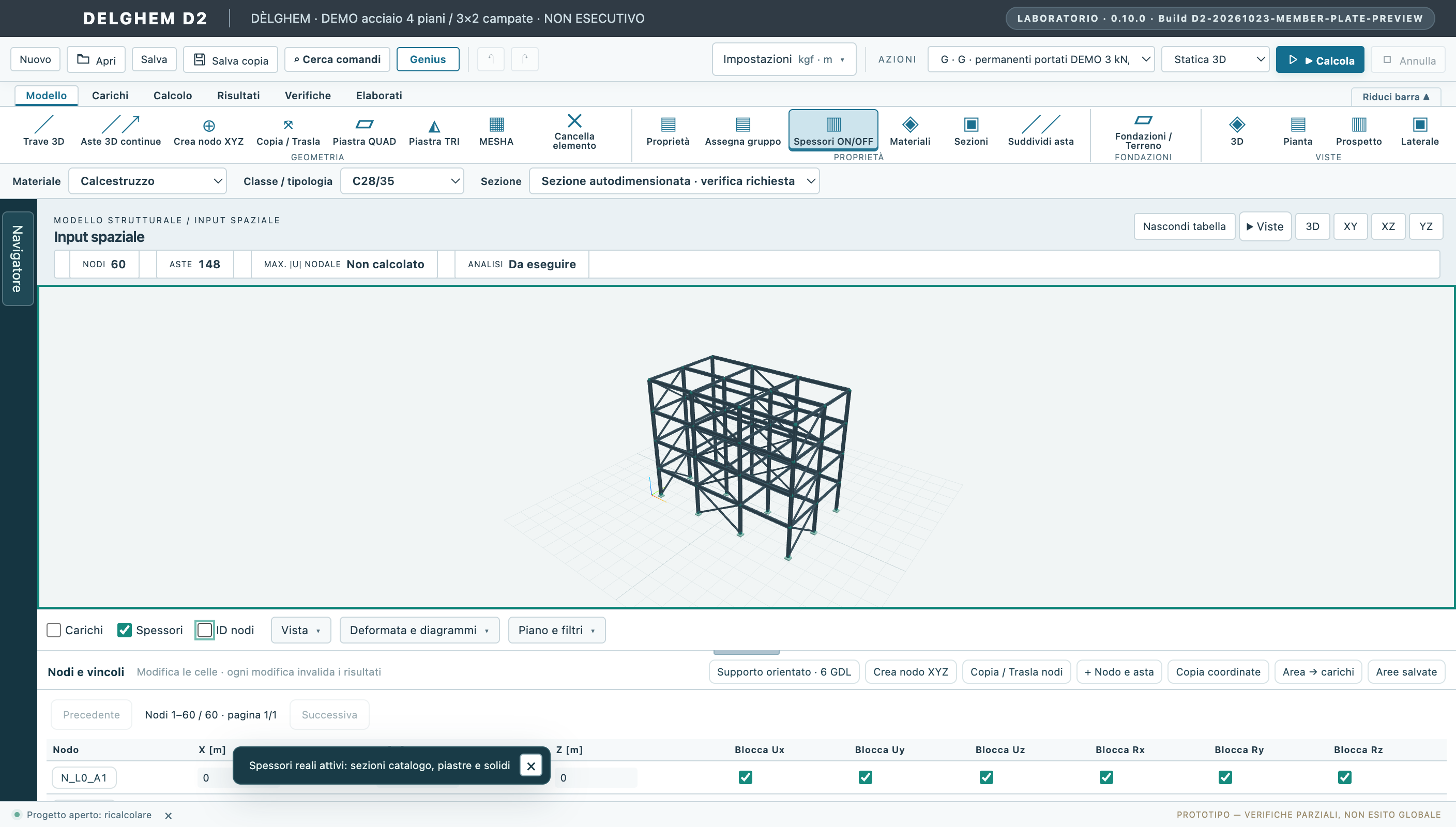Image resolution: width=1456 pixels, height=827 pixels.
Task: Select Piastra TRI tool
Action: (434, 131)
